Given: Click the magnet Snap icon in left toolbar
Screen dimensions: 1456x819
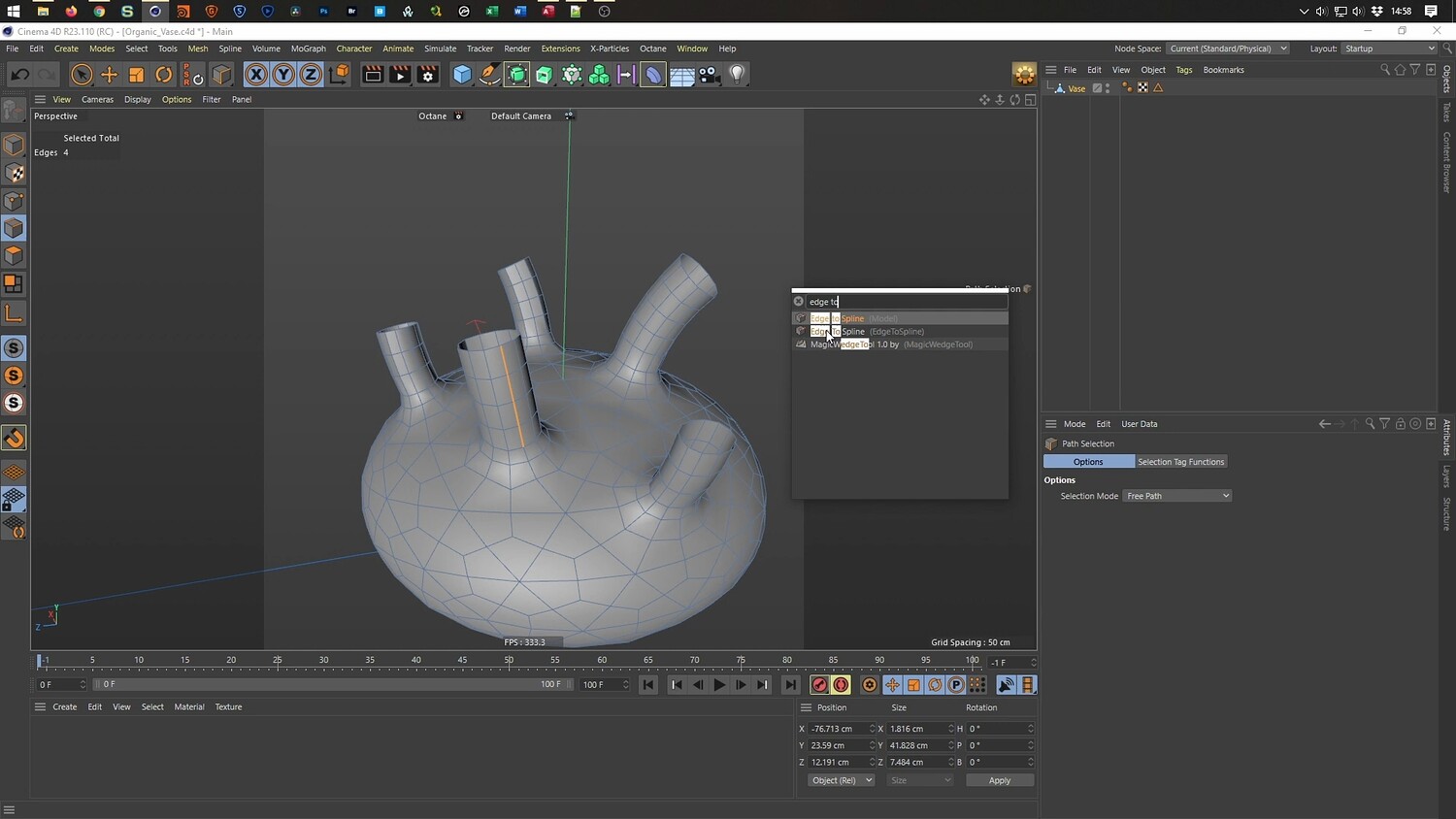Looking at the screenshot, I should click(14, 439).
